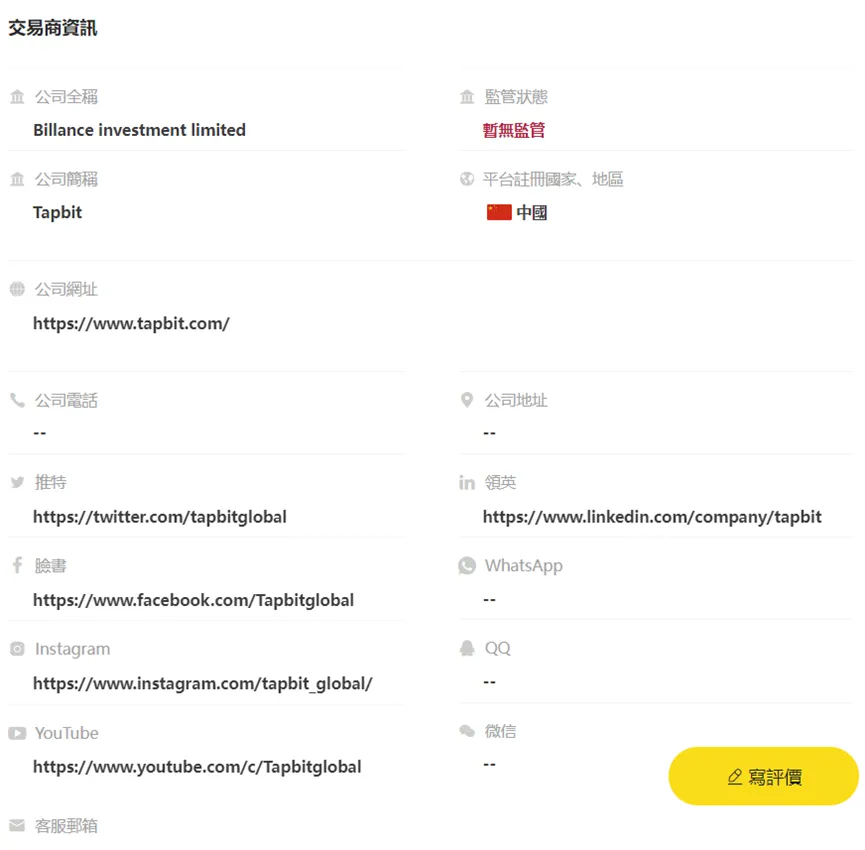
Task: Click the 臉書 label
Action: click(51, 565)
